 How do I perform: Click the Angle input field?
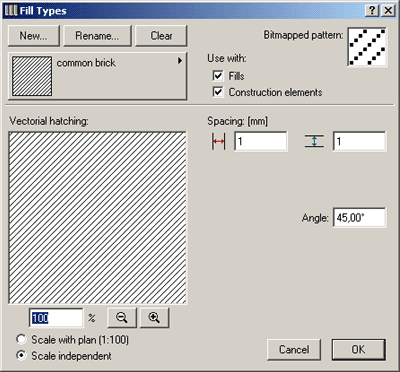[x=360, y=218]
